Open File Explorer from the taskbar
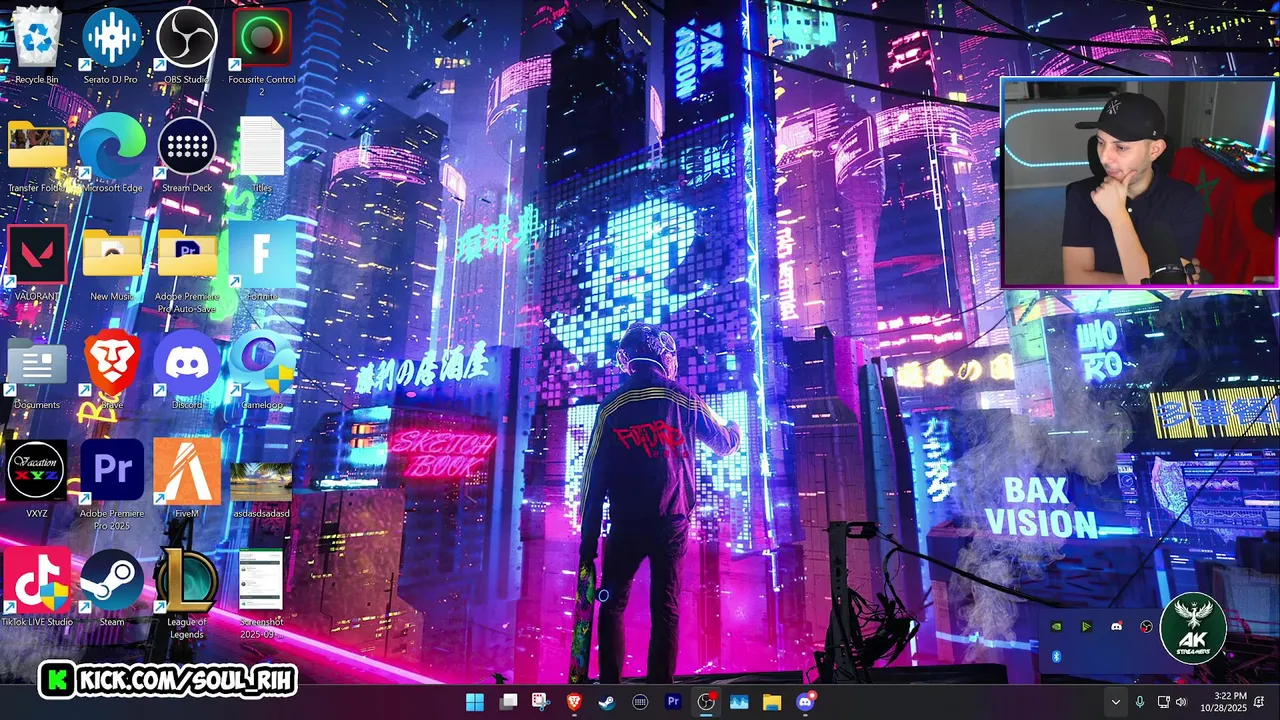The height and width of the screenshot is (720, 1280). tap(772, 702)
